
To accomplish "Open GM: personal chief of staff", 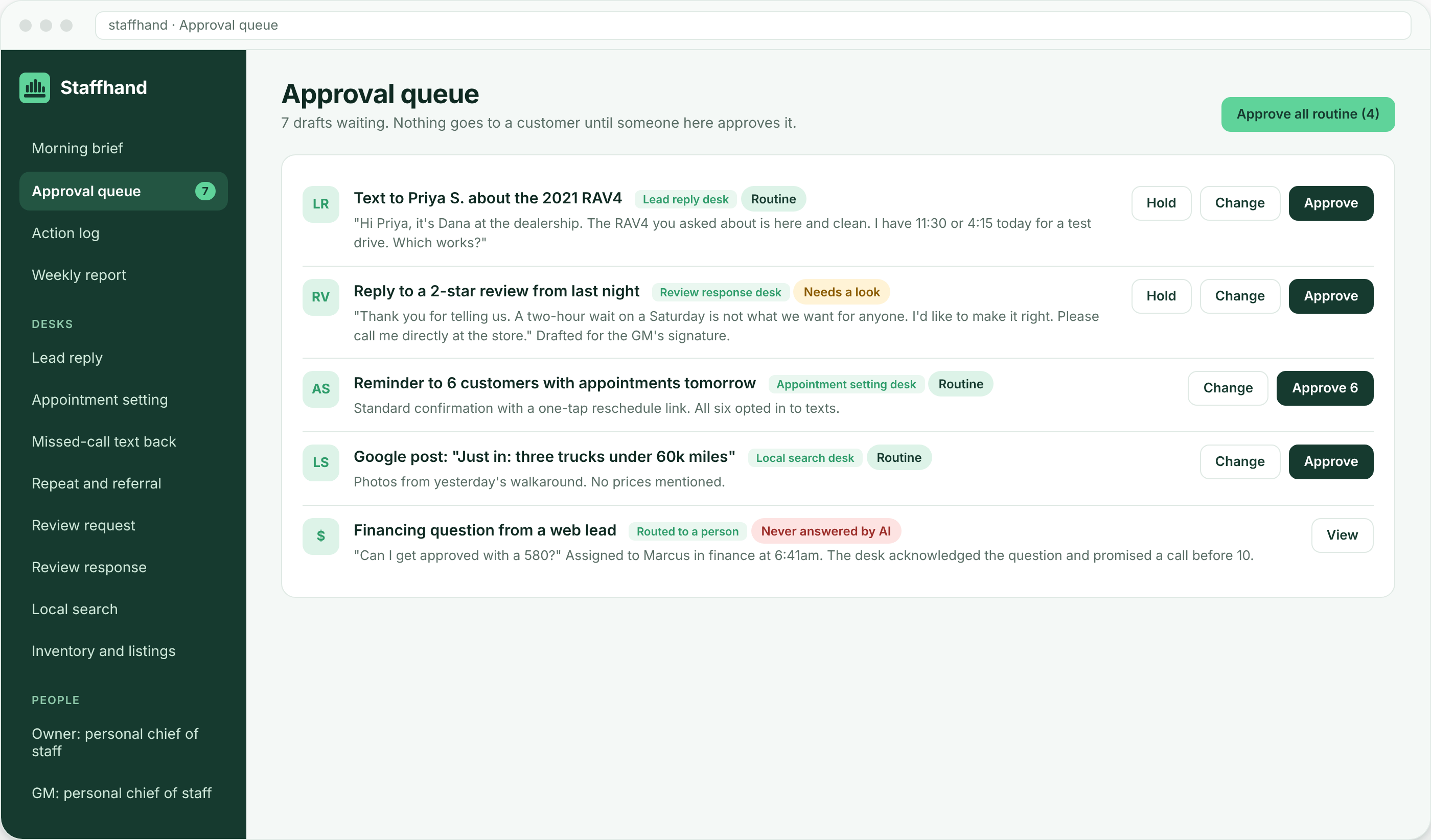I will (123, 793).
